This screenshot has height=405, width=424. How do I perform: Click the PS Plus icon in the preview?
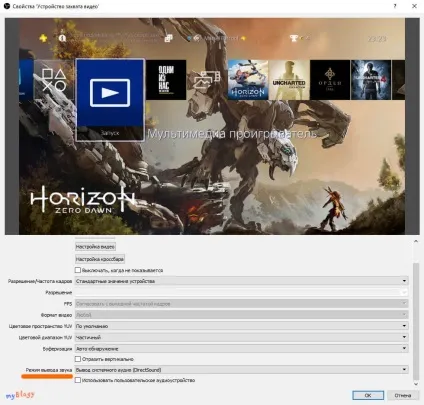(x=43, y=38)
